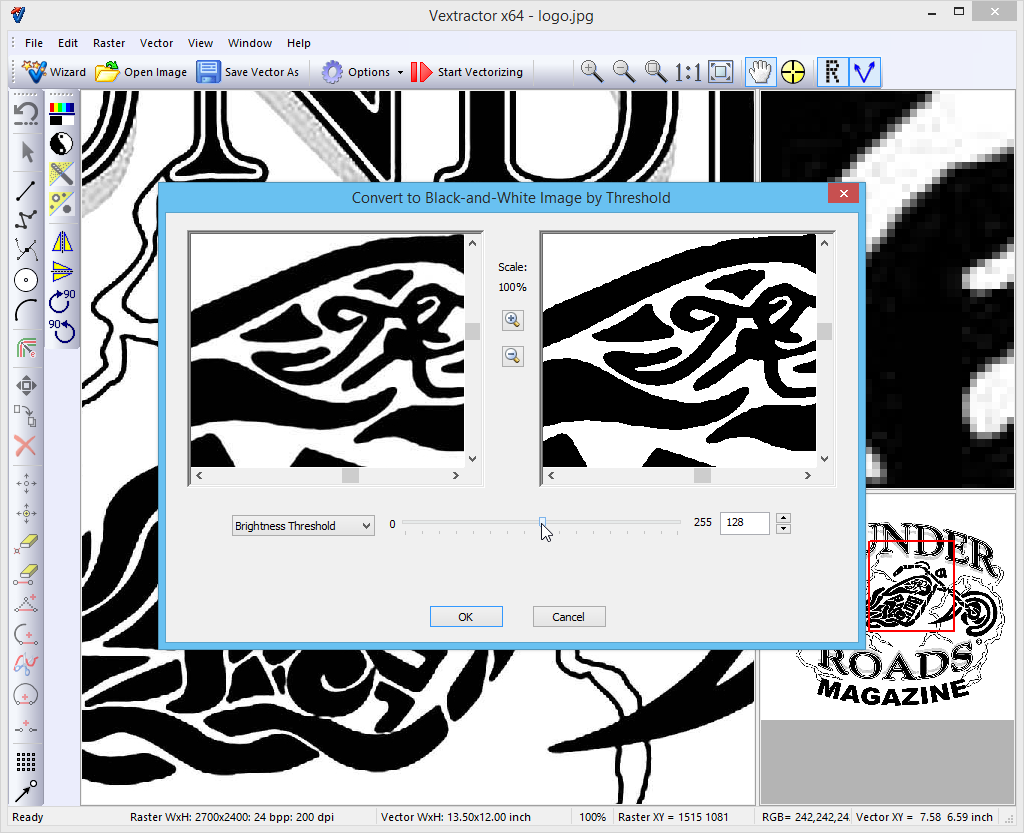Select the circle drawing tool
Image resolution: width=1024 pixels, height=833 pixels.
pyautogui.click(x=26, y=281)
